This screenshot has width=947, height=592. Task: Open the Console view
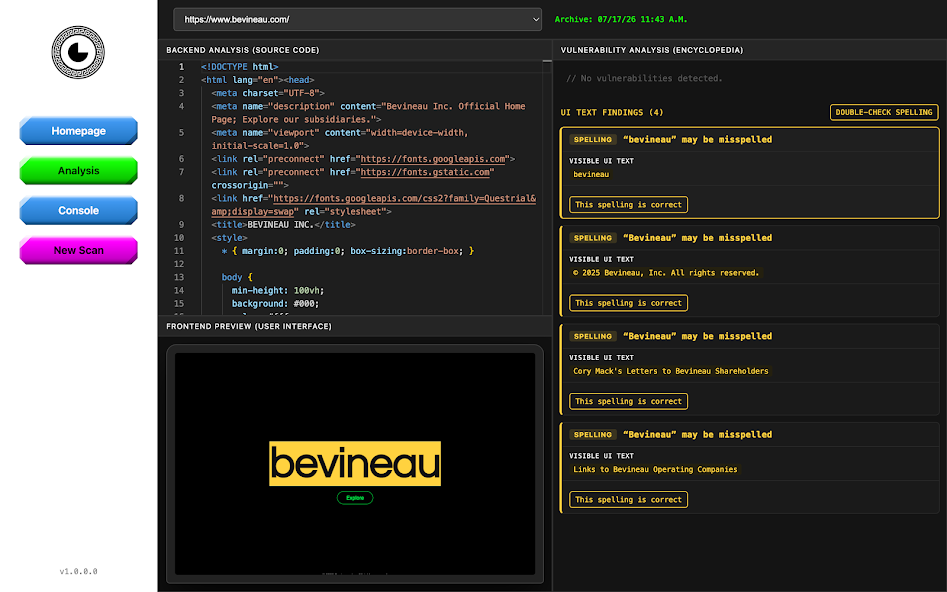pos(79,210)
